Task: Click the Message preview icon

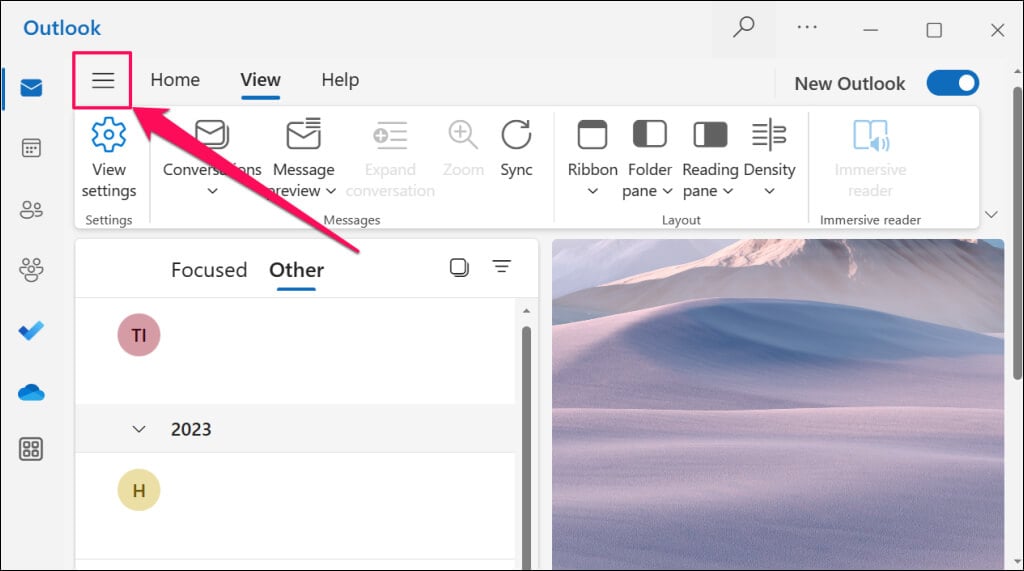Action: click(x=304, y=134)
